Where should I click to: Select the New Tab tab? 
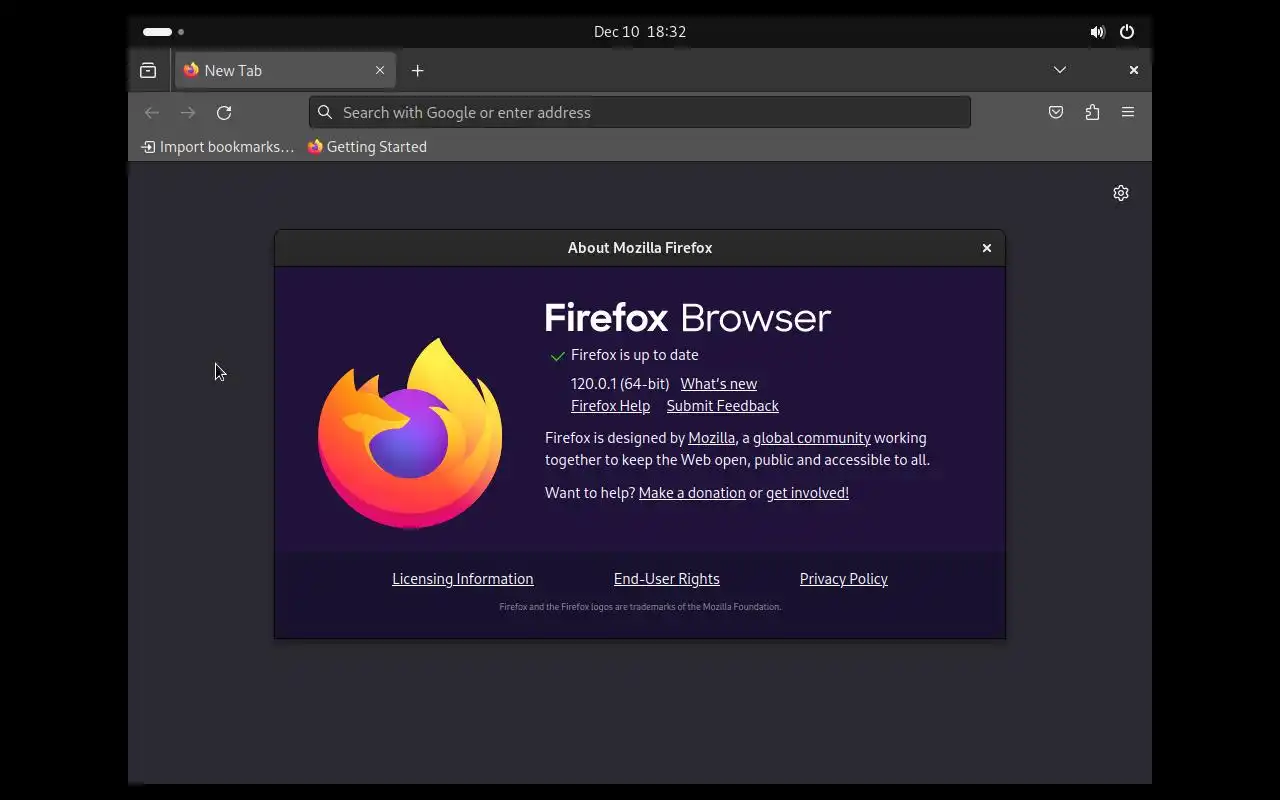tap(285, 70)
